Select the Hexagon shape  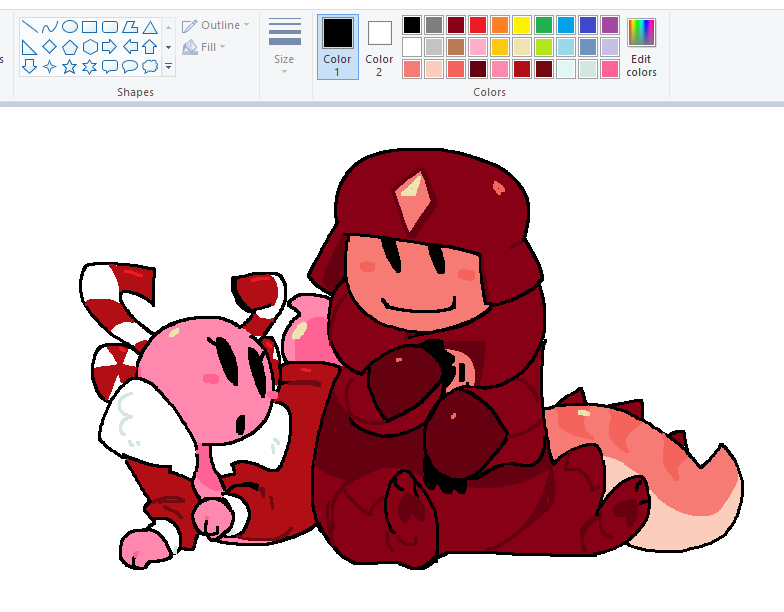(90, 47)
